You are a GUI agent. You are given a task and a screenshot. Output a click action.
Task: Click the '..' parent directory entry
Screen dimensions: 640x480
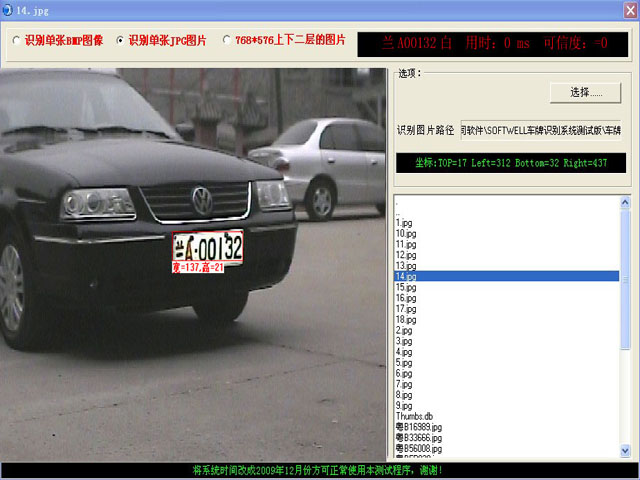point(397,211)
